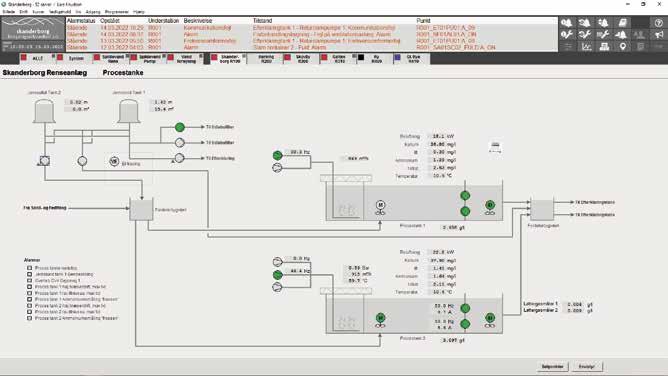Select the mixer motor in Procestank 1
The image size is (668, 376).
coord(380,205)
